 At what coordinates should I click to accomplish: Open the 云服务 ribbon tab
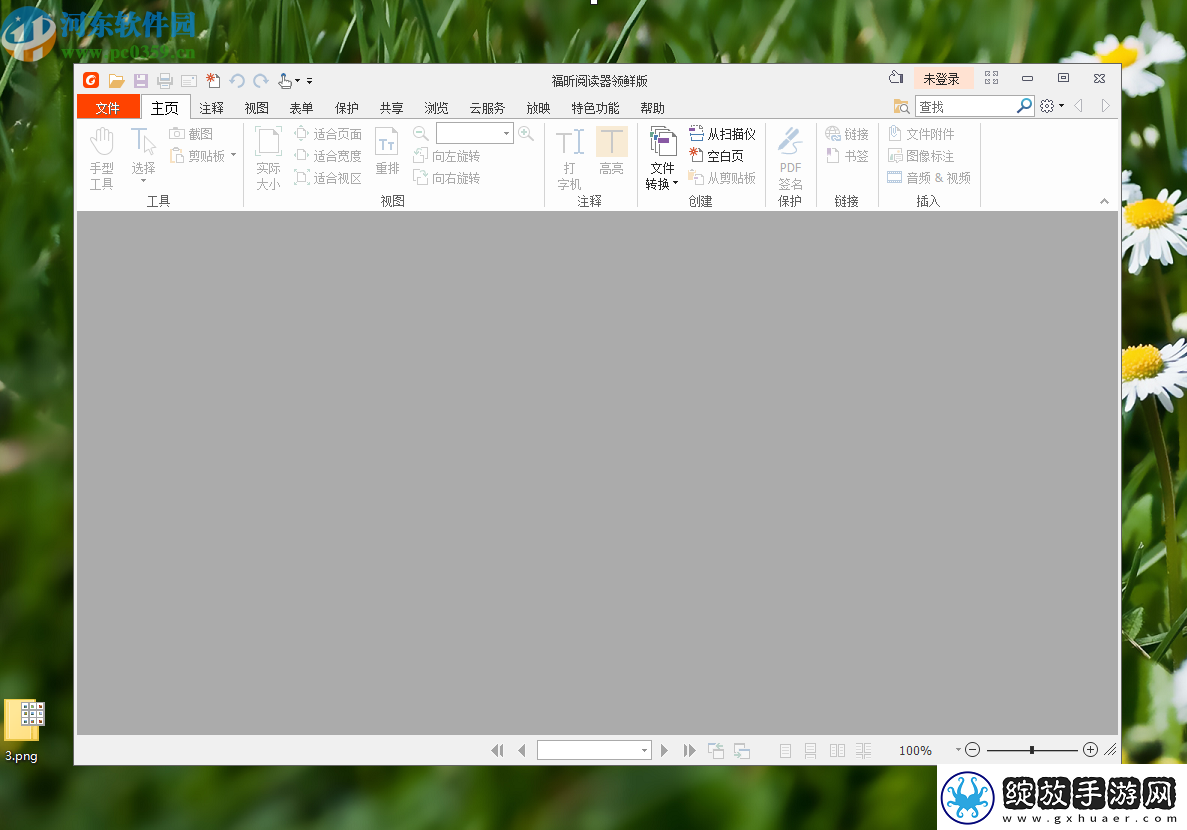[x=487, y=108]
